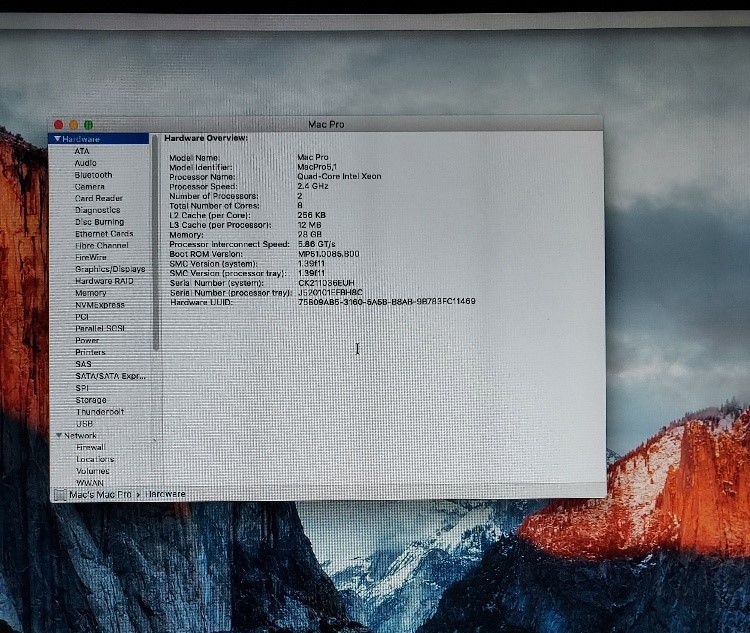Click system serial number CK211036EUH

coord(326,283)
